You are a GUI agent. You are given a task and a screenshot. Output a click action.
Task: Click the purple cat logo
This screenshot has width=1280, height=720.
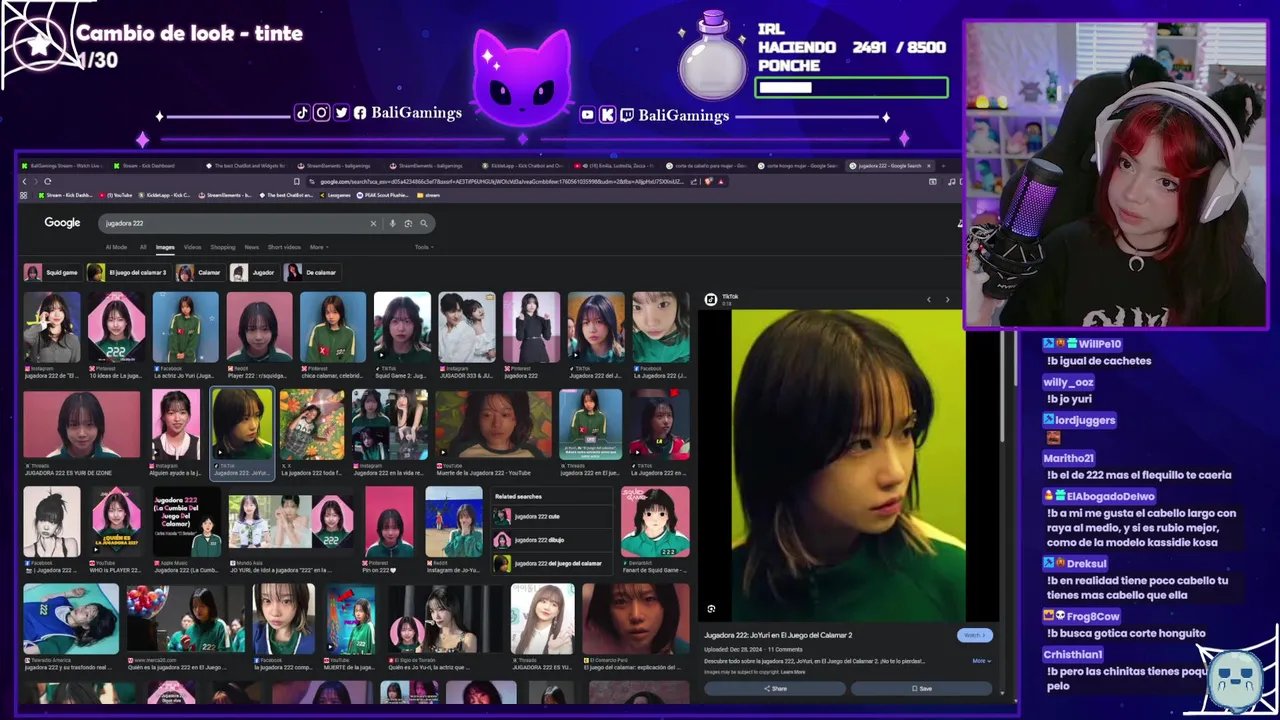coord(522,76)
